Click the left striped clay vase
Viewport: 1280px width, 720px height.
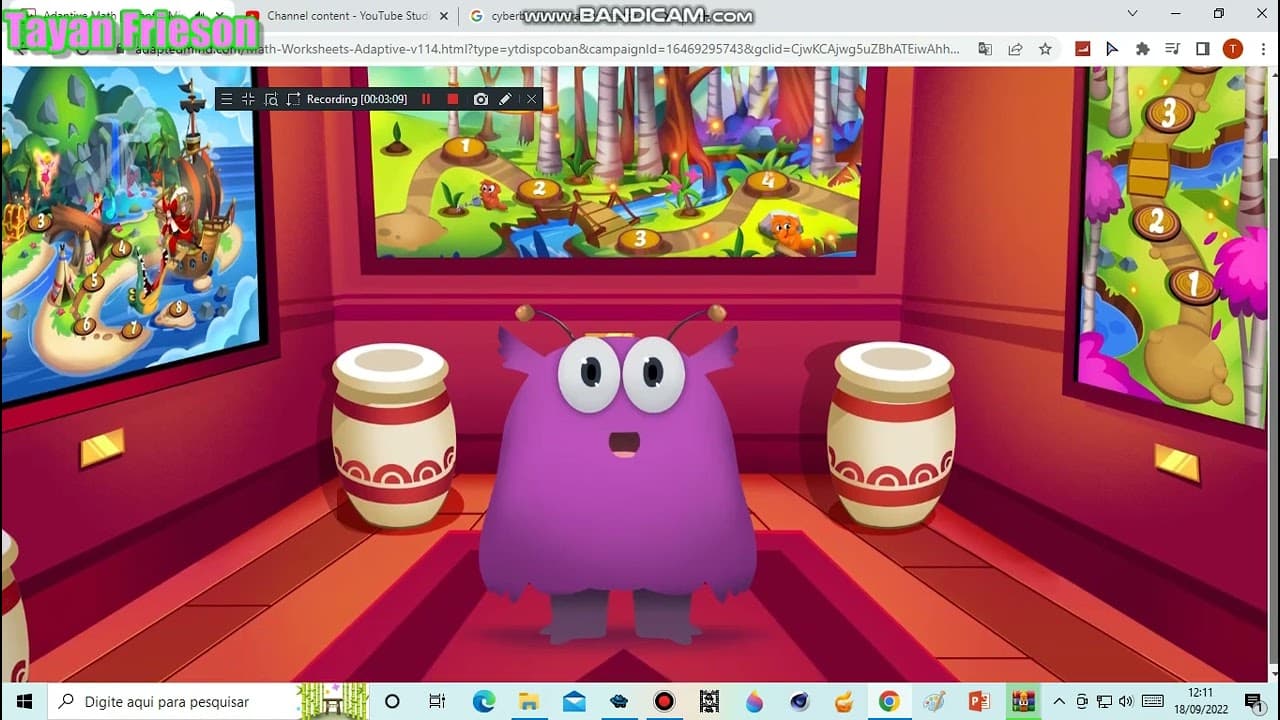coord(392,436)
